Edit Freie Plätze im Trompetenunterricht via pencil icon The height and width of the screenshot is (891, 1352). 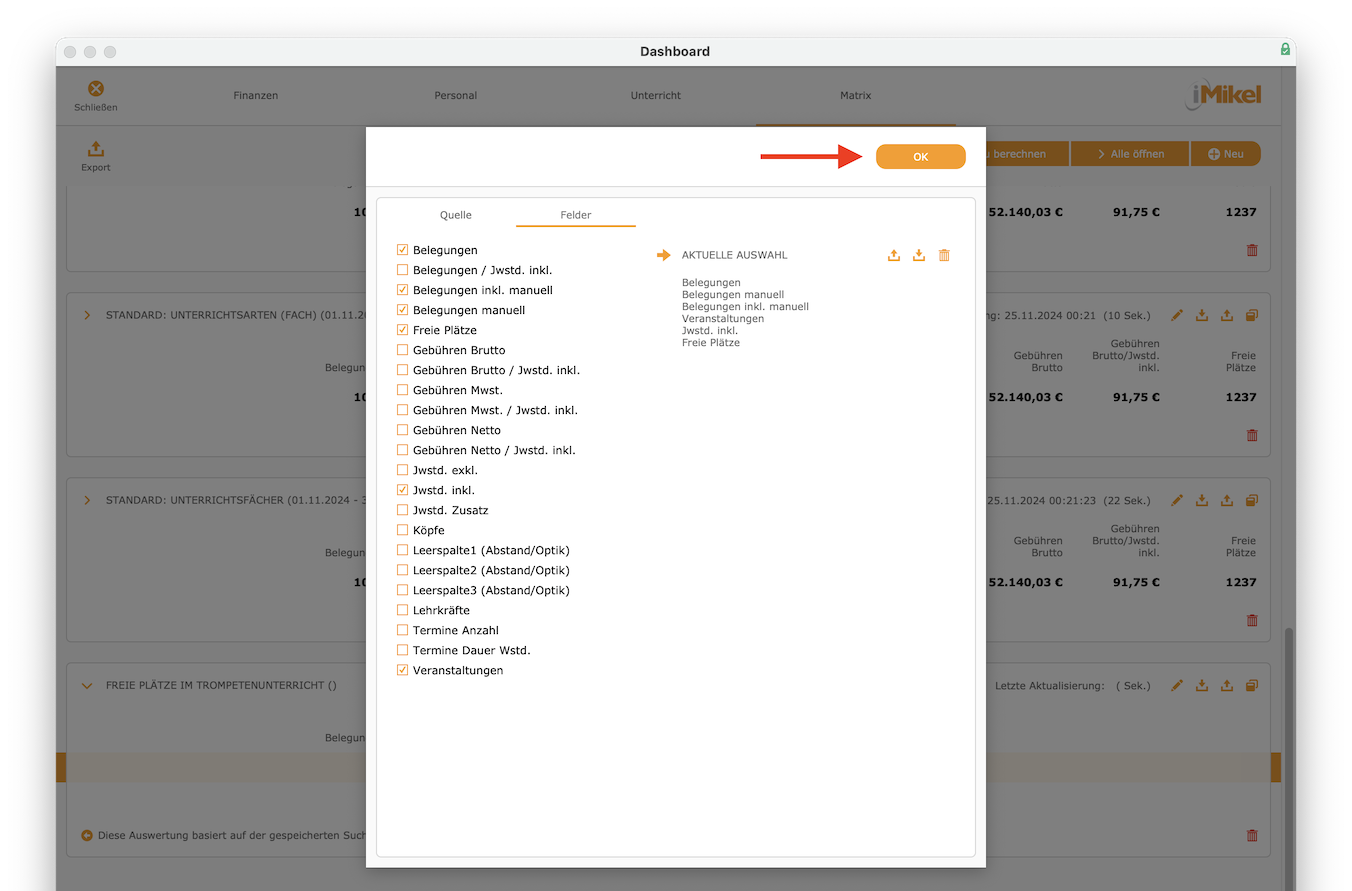[x=1177, y=685]
